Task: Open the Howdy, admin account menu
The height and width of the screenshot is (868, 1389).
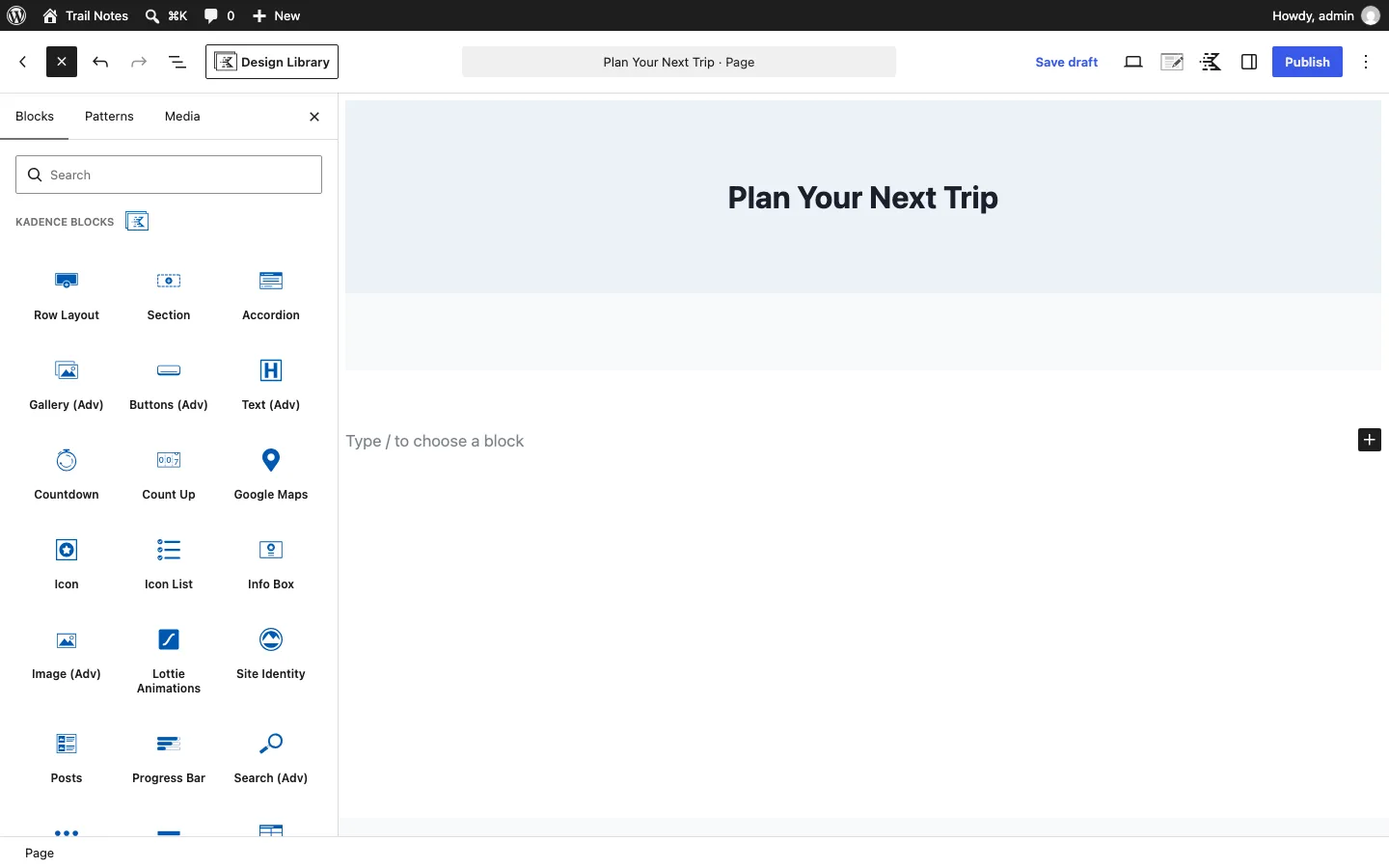Action: [1326, 15]
